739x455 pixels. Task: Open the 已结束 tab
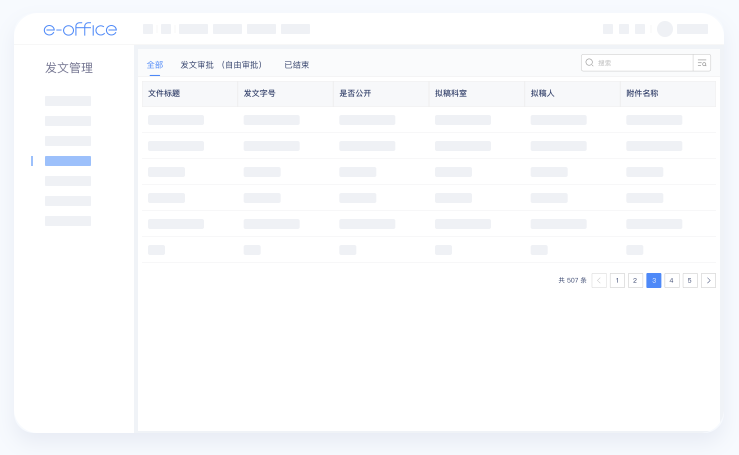[297, 65]
